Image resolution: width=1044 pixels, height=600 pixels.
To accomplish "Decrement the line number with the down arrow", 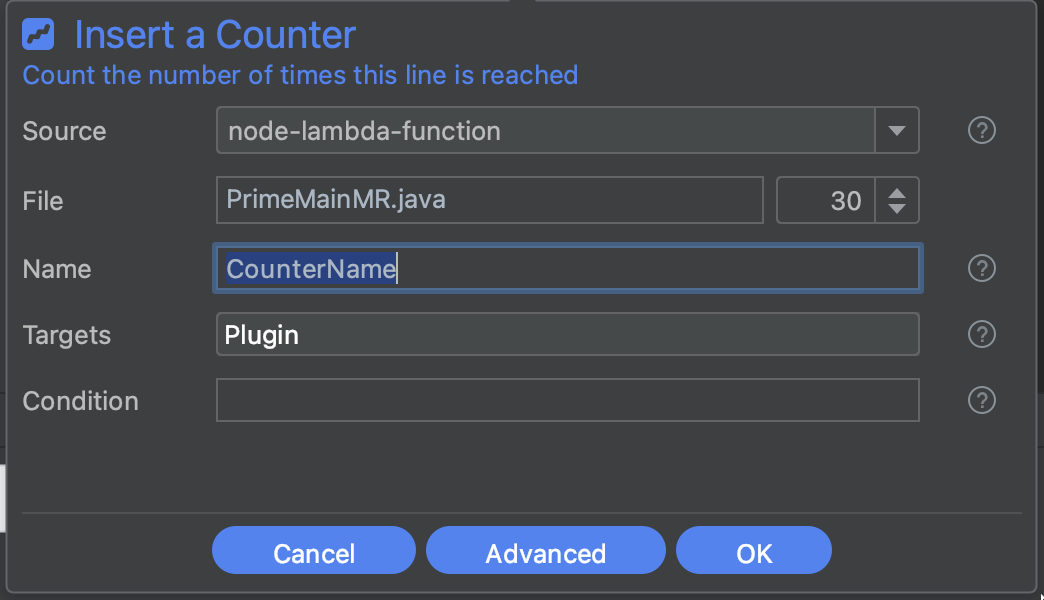I will pyautogui.click(x=897, y=209).
